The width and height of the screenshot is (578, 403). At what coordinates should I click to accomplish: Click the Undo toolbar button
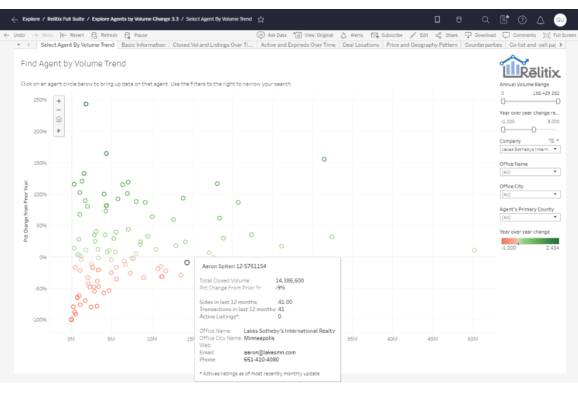tap(15, 35)
